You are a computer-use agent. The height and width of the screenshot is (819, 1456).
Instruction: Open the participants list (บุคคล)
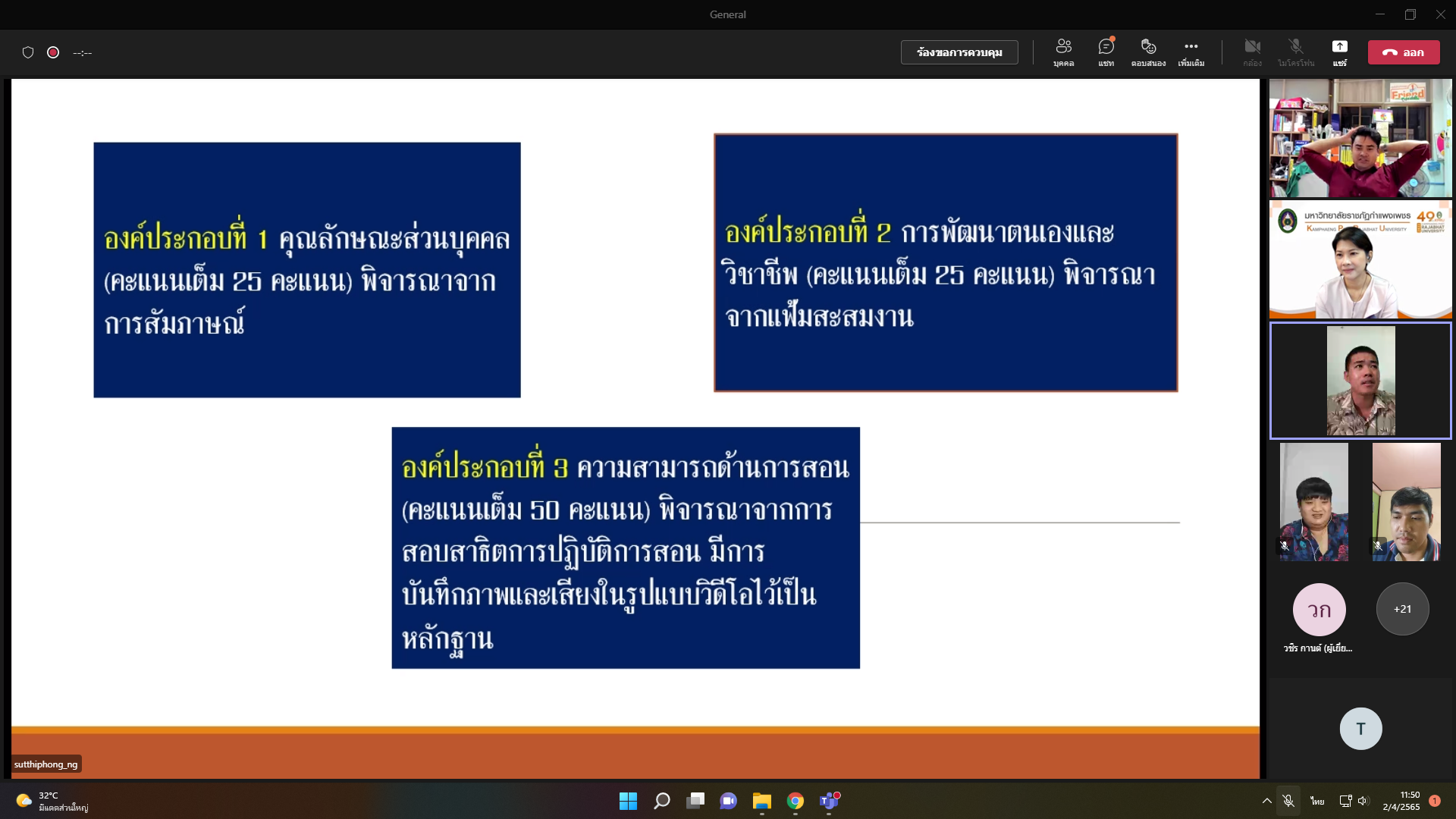click(x=1064, y=52)
